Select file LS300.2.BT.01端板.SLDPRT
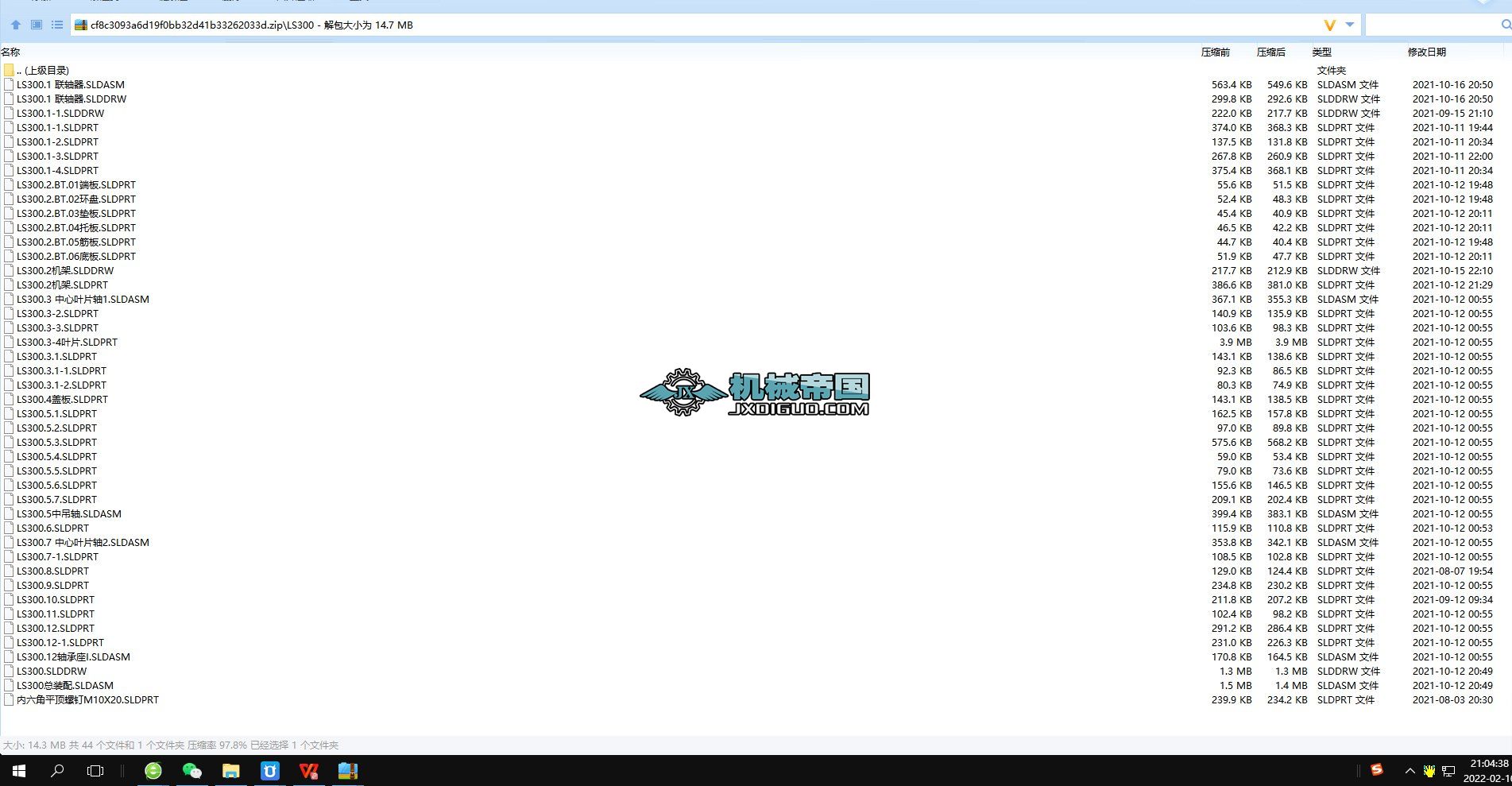 [76, 184]
